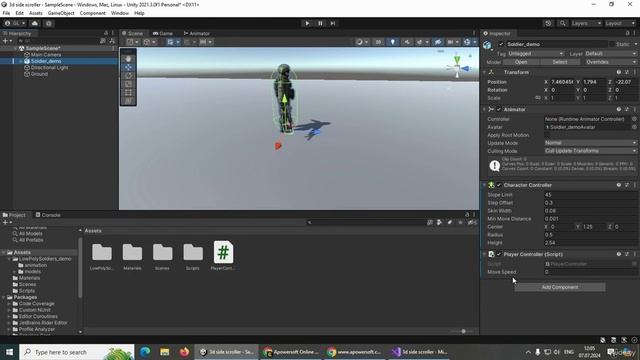
Task: Switch to the Console tab
Action: coord(48,215)
